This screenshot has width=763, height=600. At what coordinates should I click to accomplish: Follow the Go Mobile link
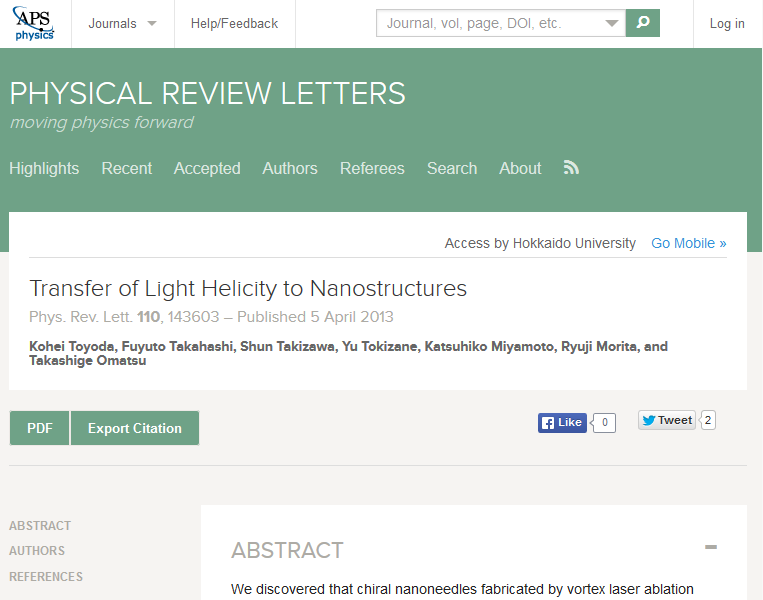tap(689, 243)
